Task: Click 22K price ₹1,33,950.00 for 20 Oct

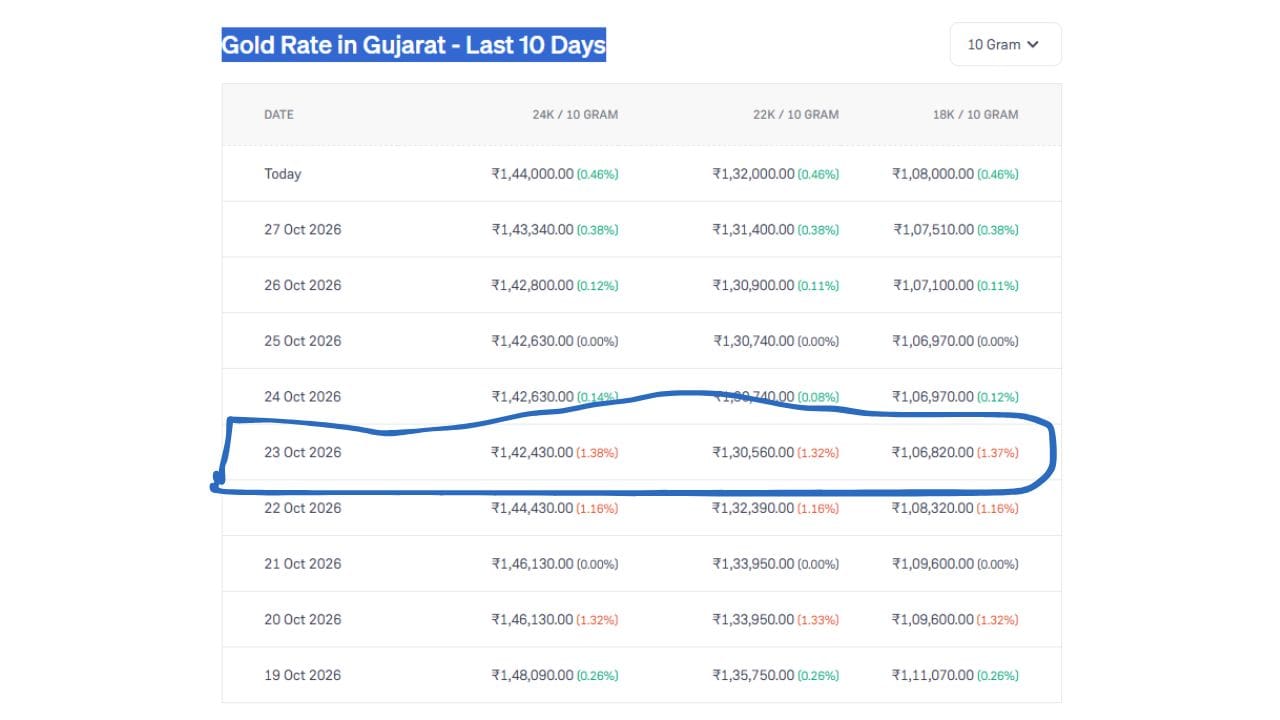Action: tap(753, 619)
